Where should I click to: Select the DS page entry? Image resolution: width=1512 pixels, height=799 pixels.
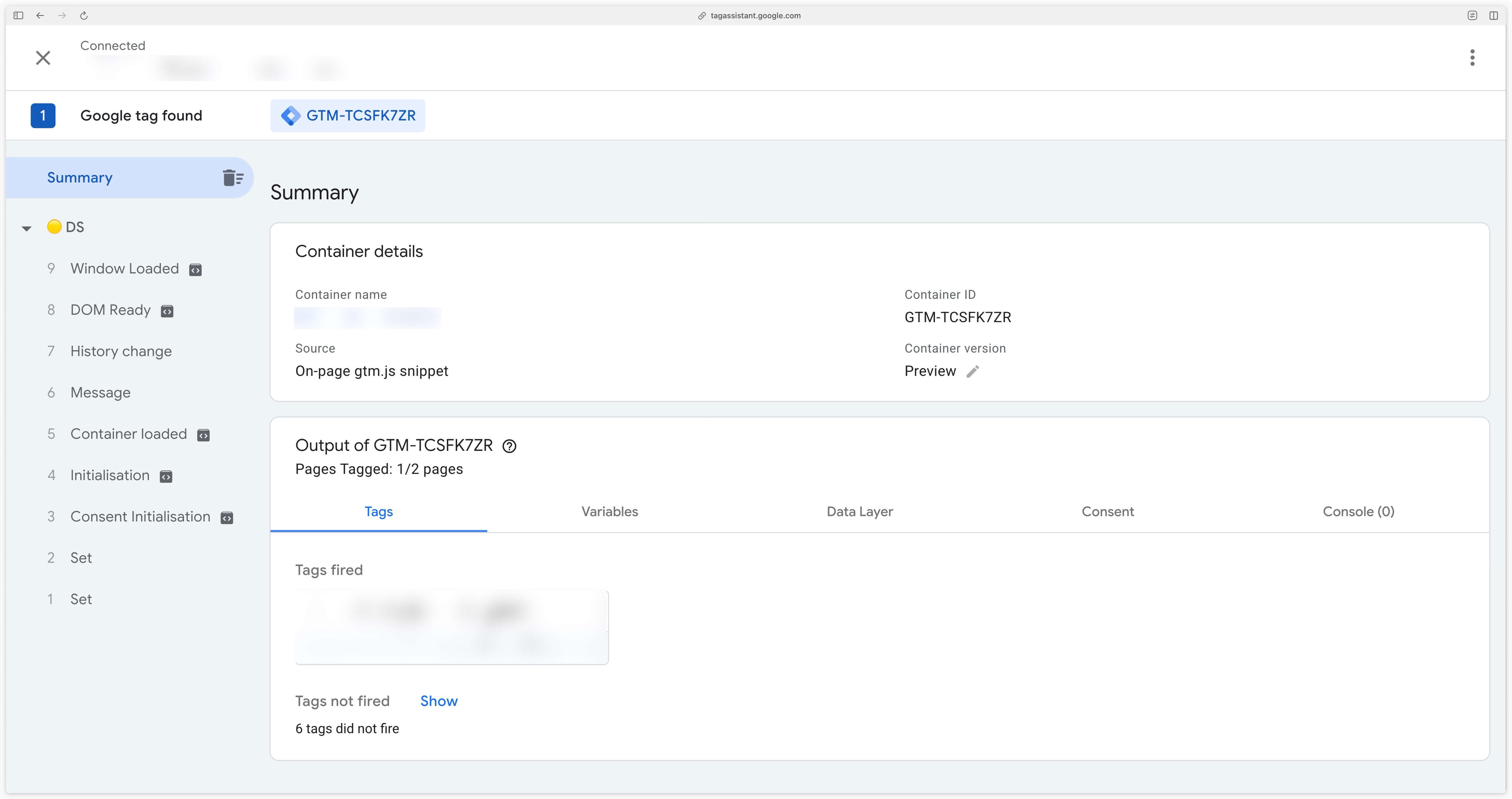66,227
